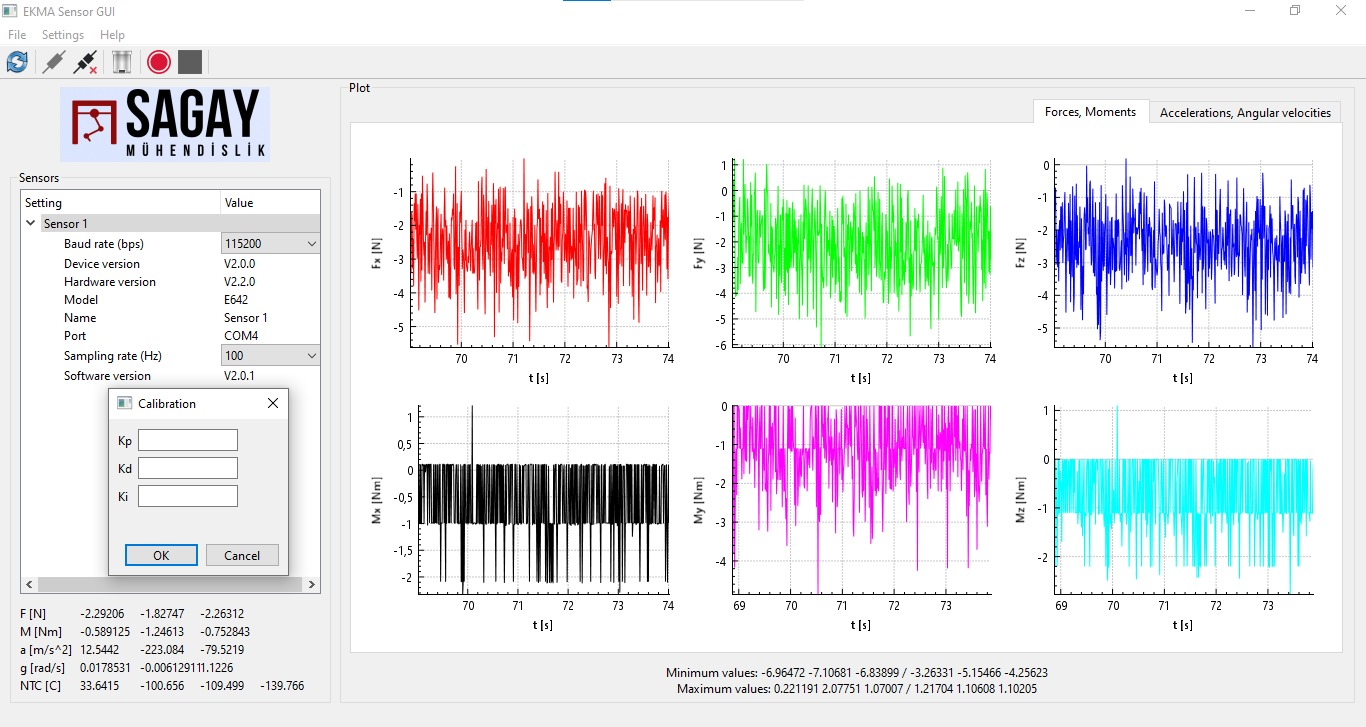
Task: Start recording with the red record button
Action: pyautogui.click(x=158, y=62)
